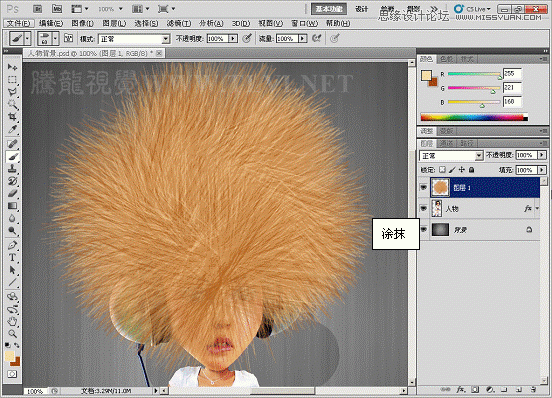This screenshot has width=552, height=398.
Task: Open the CS Live button
Action: [472, 9]
